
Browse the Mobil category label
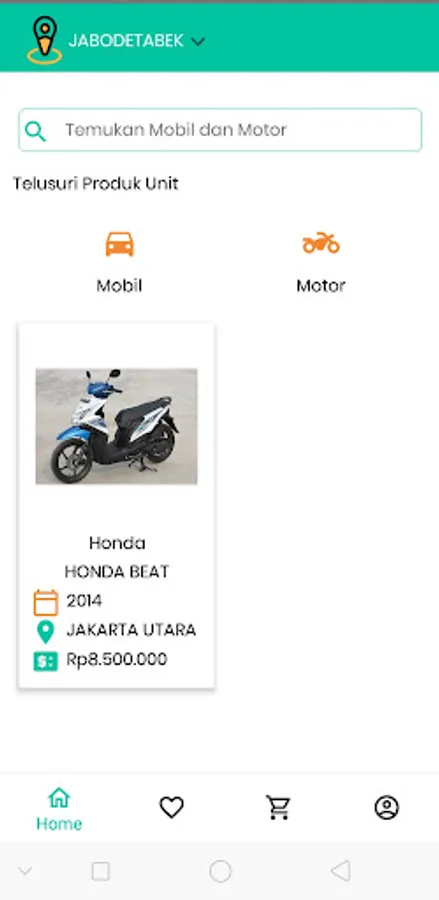point(119,285)
